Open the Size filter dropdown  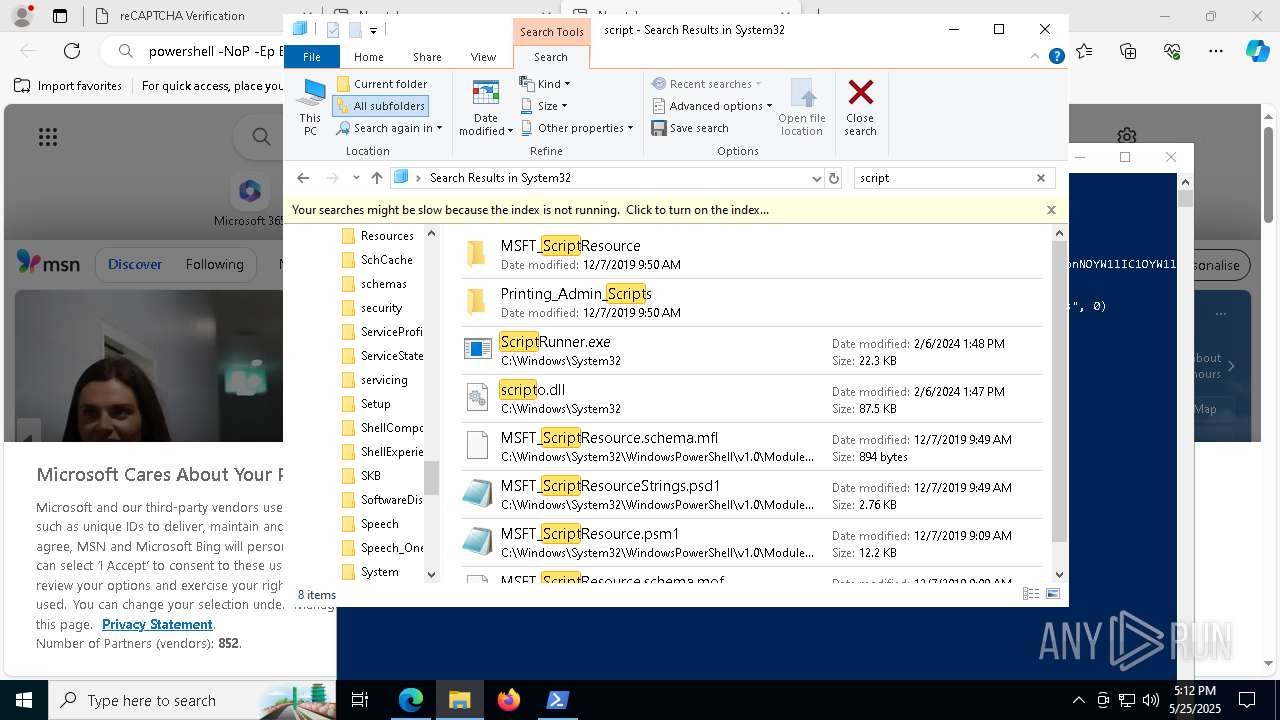(x=544, y=106)
